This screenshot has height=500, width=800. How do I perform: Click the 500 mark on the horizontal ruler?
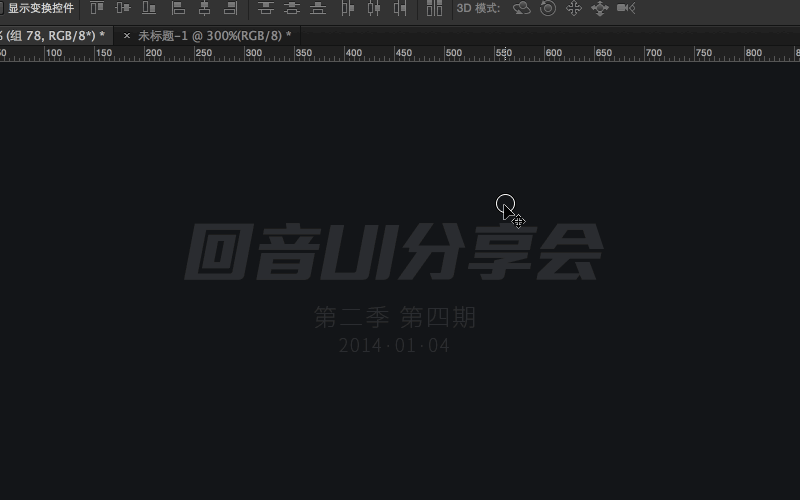[453, 53]
